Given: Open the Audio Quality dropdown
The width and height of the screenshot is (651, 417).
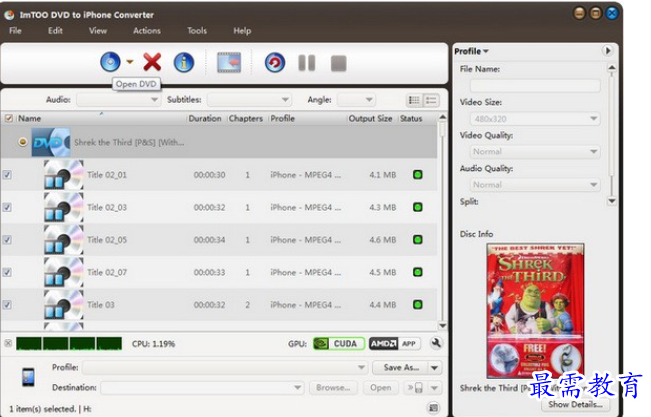Looking at the screenshot, I should 535,184.
